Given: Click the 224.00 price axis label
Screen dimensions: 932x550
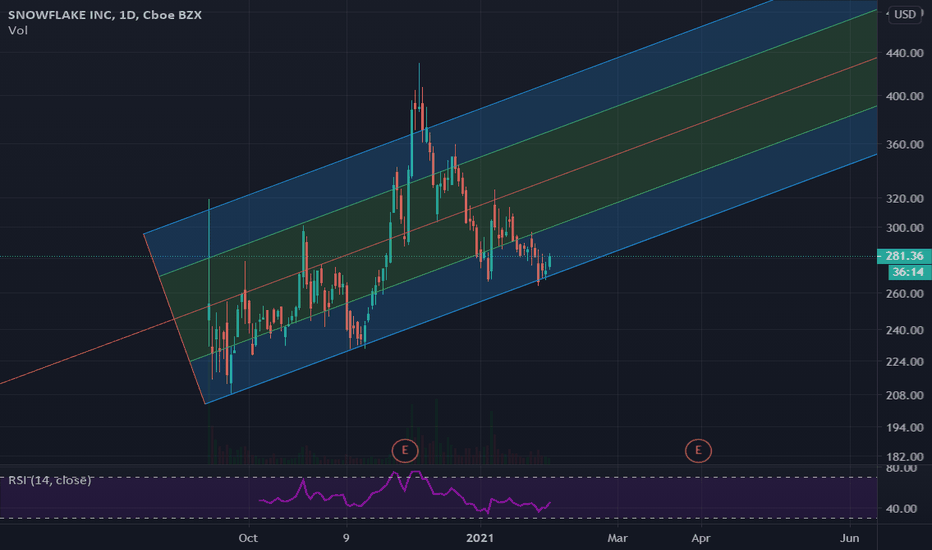Looking at the screenshot, I should click(x=905, y=362).
